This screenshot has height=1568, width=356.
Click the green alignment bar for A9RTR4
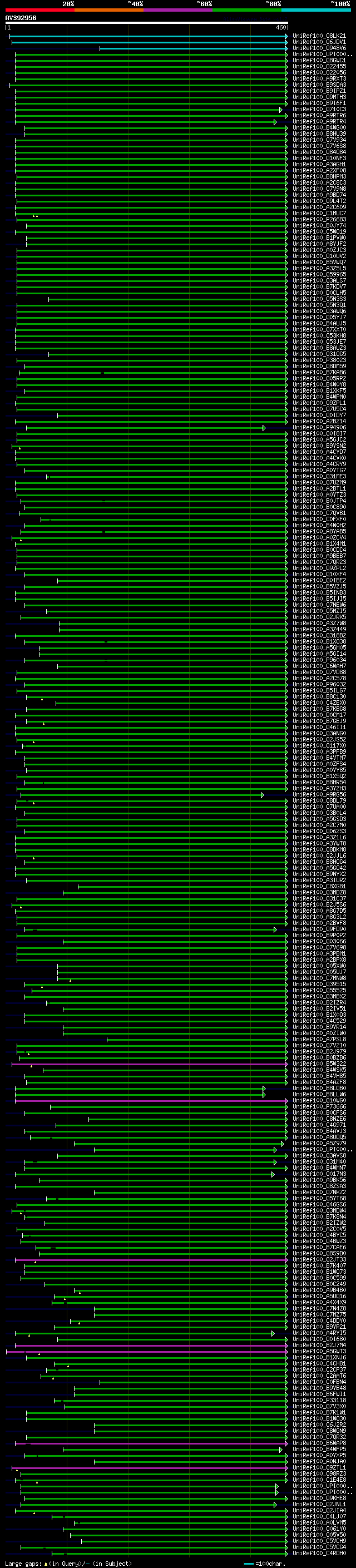tap(145, 122)
